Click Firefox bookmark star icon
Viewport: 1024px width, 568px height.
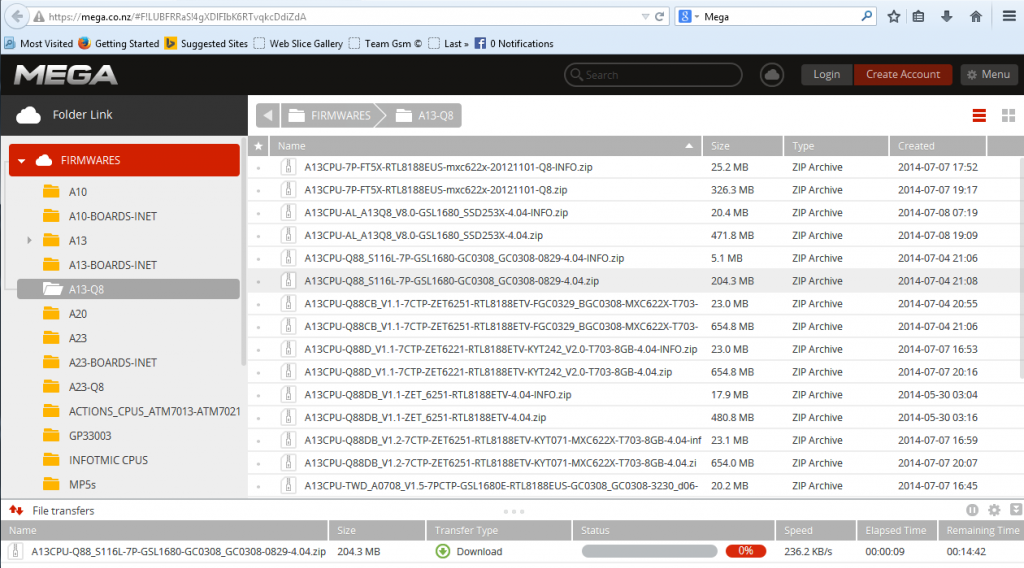tap(893, 17)
